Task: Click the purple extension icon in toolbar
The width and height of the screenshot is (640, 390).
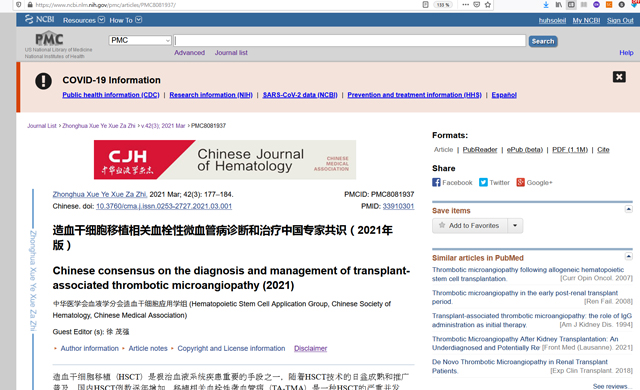Action: [x=596, y=5]
